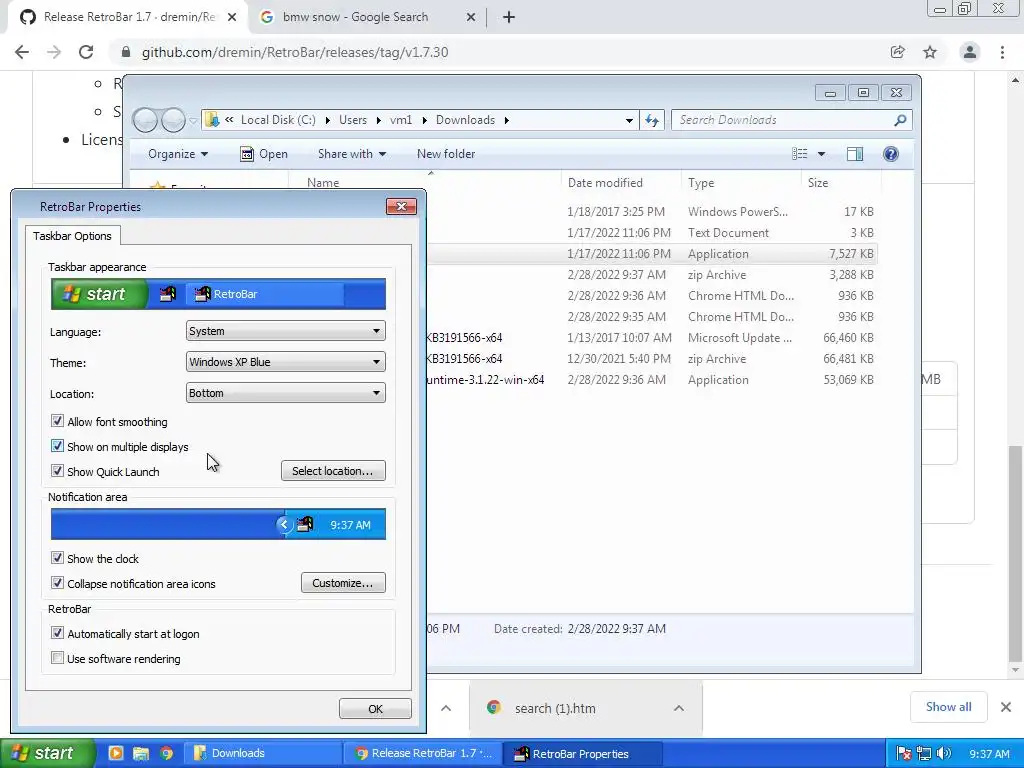The height and width of the screenshot is (768, 1024).
Task: Open the Chrome three-dot menu
Action: (x=1002, y=52)
